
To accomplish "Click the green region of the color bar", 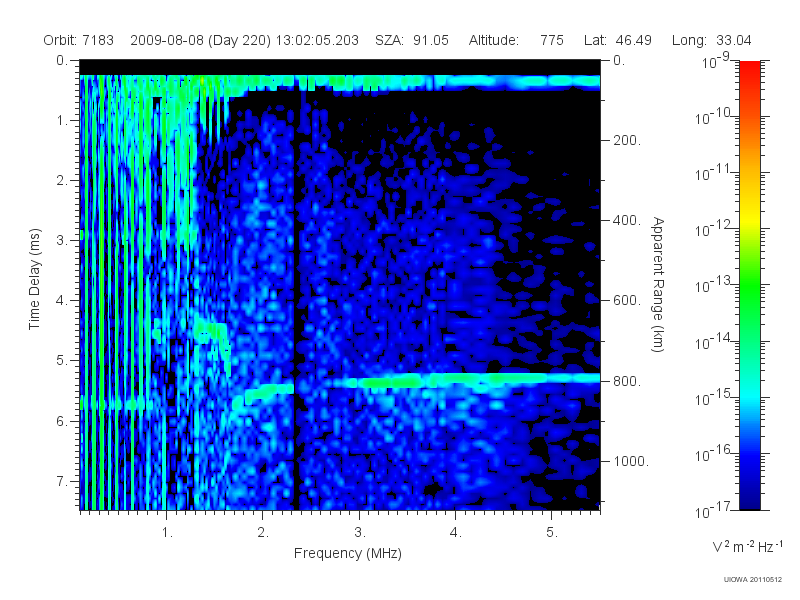I will click(749, 293).
